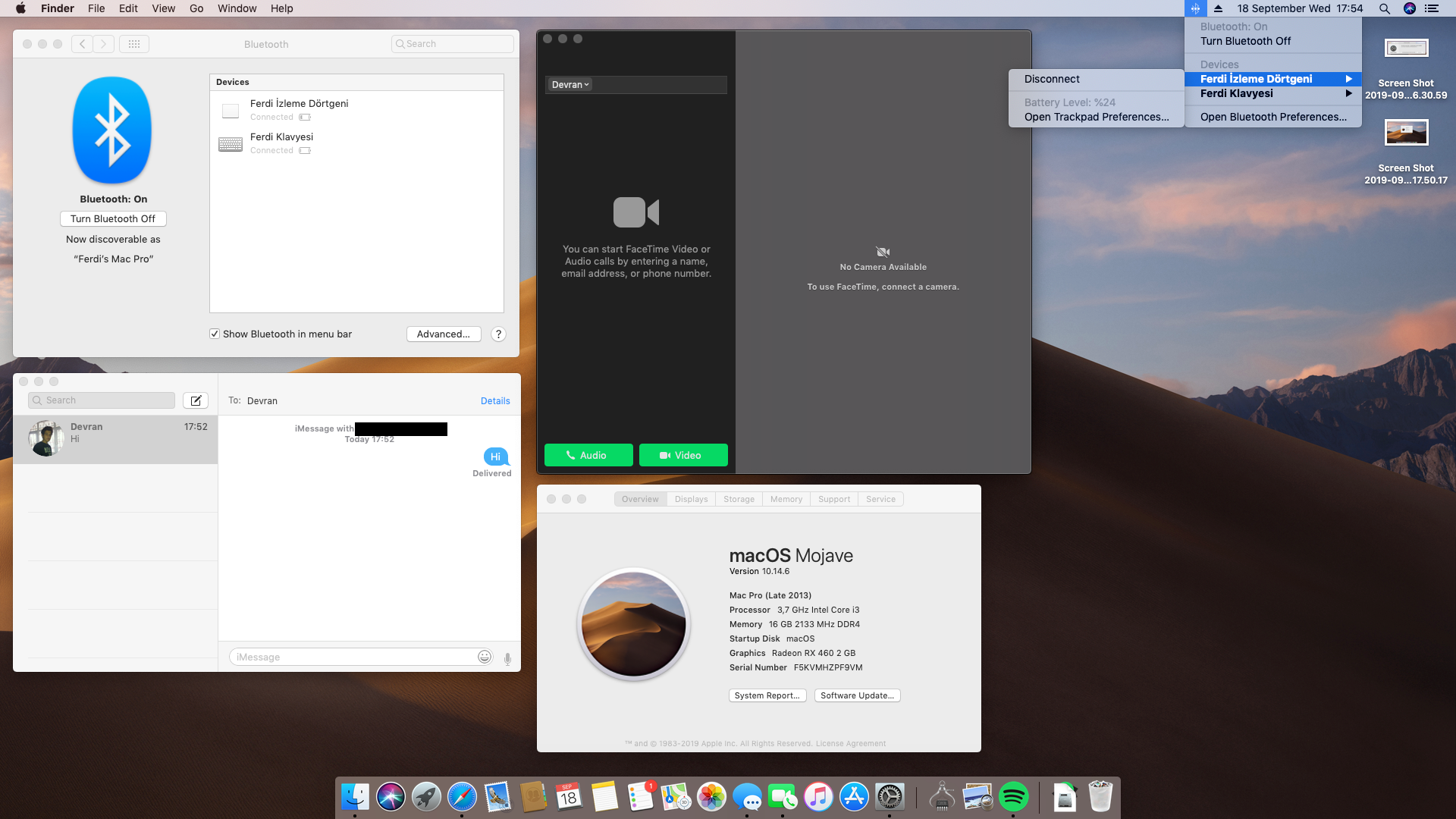Click Turn Bluetooth Off button in preferences
Image resolution: width=1456 pixels, height=819 pixels.
[113, 219]
